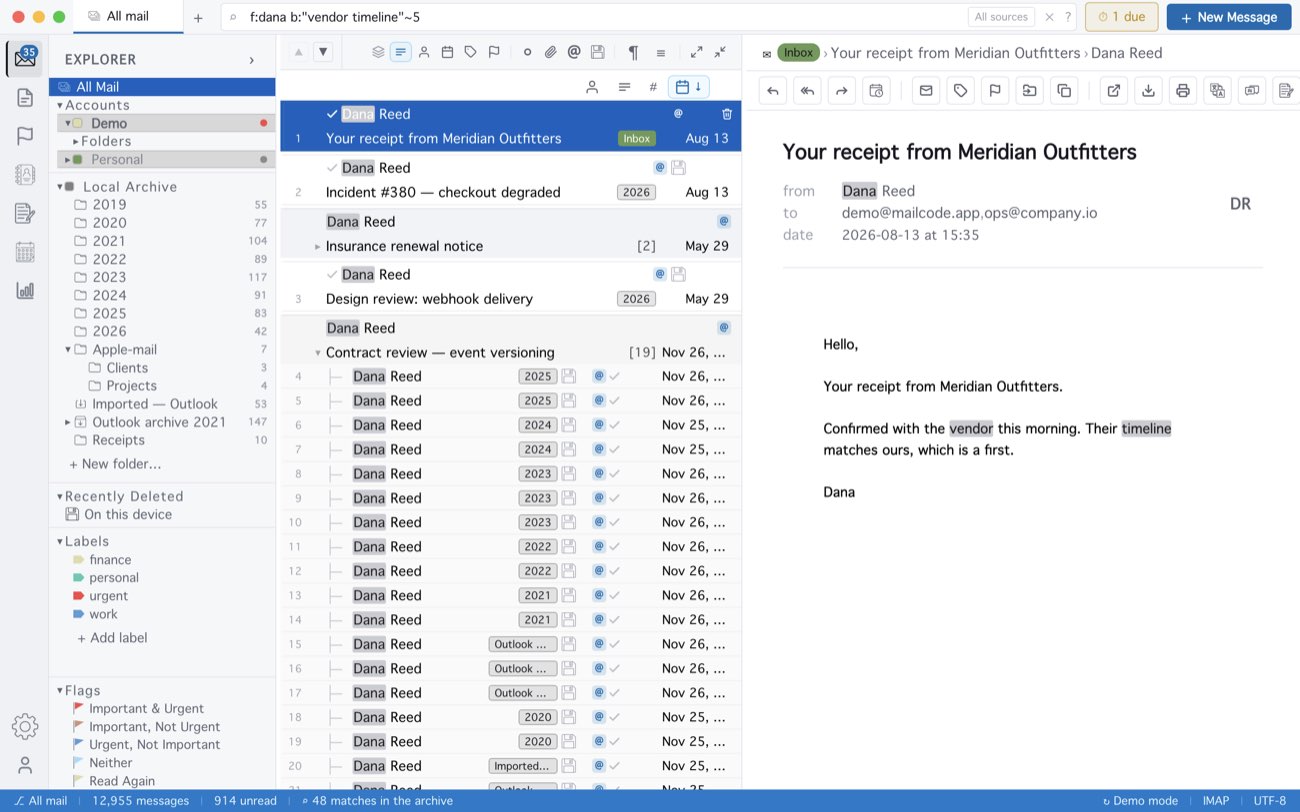The image size is (1300, 812).
Task: Delete the Meridian Outfitters message via trash icon
Action: click(x=727, y=114)
